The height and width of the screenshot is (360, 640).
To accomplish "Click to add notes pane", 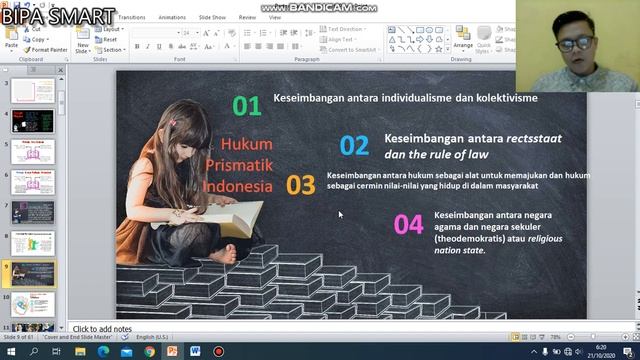I will pos(351,329).
